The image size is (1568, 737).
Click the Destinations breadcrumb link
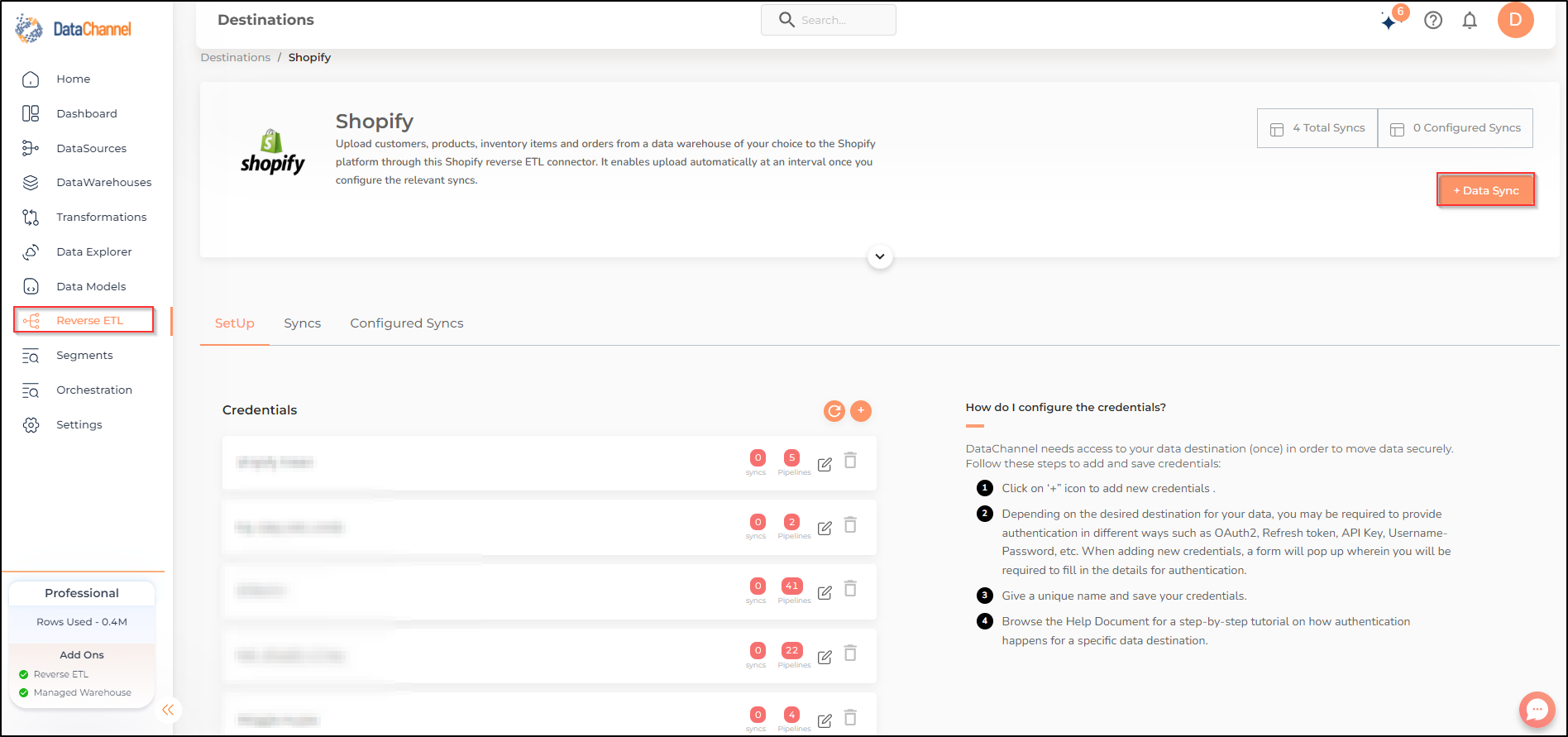pos(236,57)
